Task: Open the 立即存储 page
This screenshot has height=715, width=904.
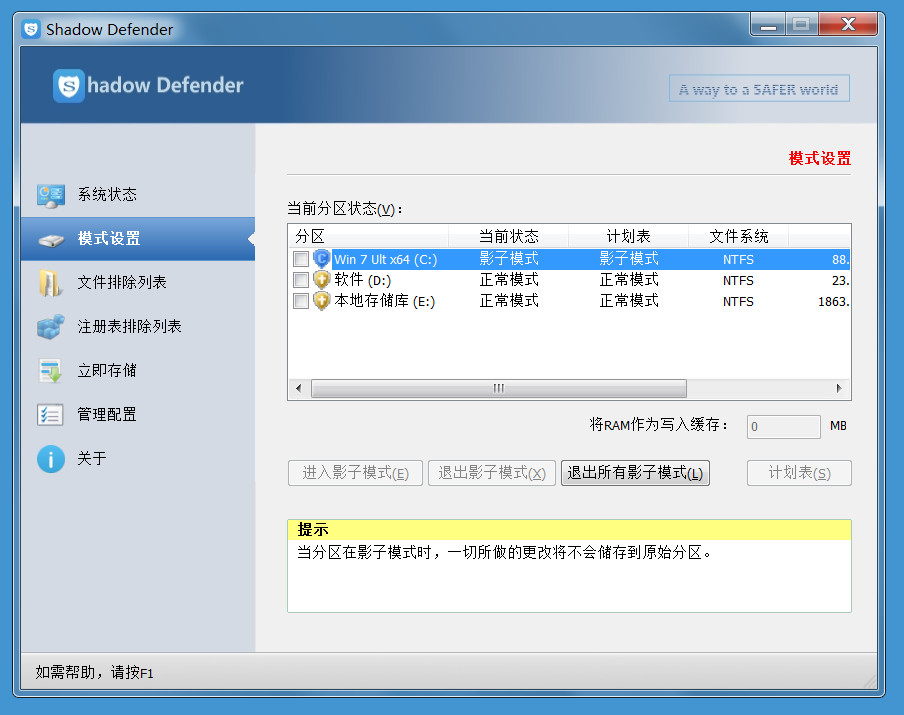Action: [138, 370]
